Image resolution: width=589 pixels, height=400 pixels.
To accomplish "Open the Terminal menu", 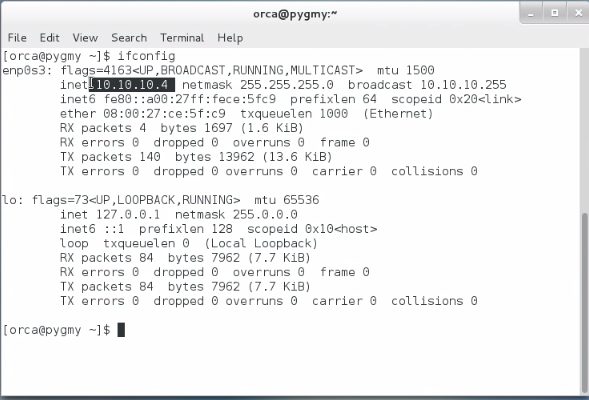I will point(182,38).
